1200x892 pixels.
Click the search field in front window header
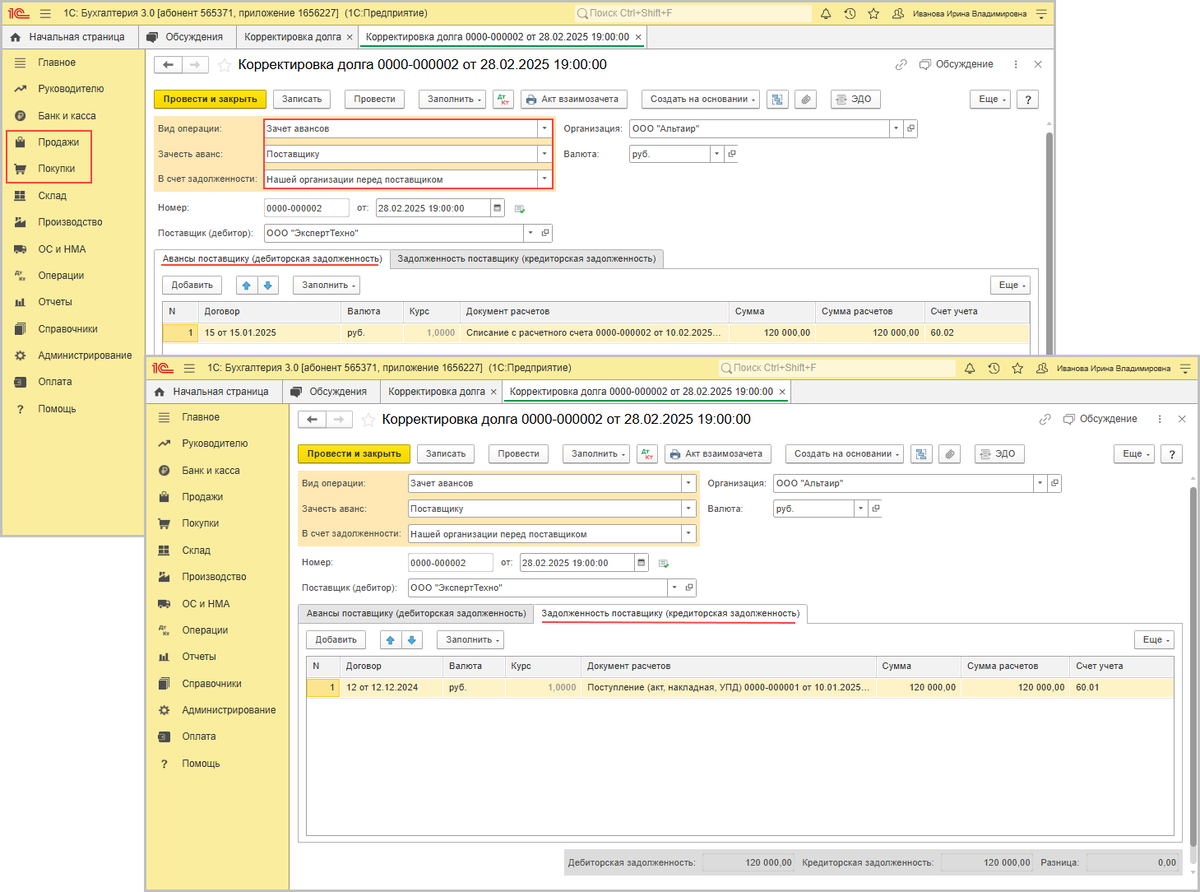[x=836, y=368]
